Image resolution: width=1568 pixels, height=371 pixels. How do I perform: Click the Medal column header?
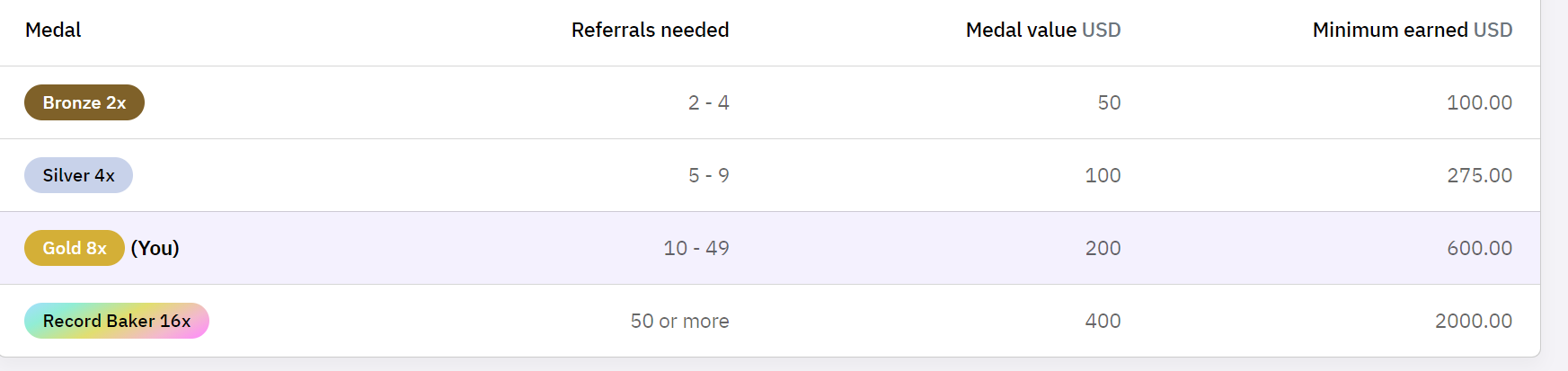[x=53, y=30]
